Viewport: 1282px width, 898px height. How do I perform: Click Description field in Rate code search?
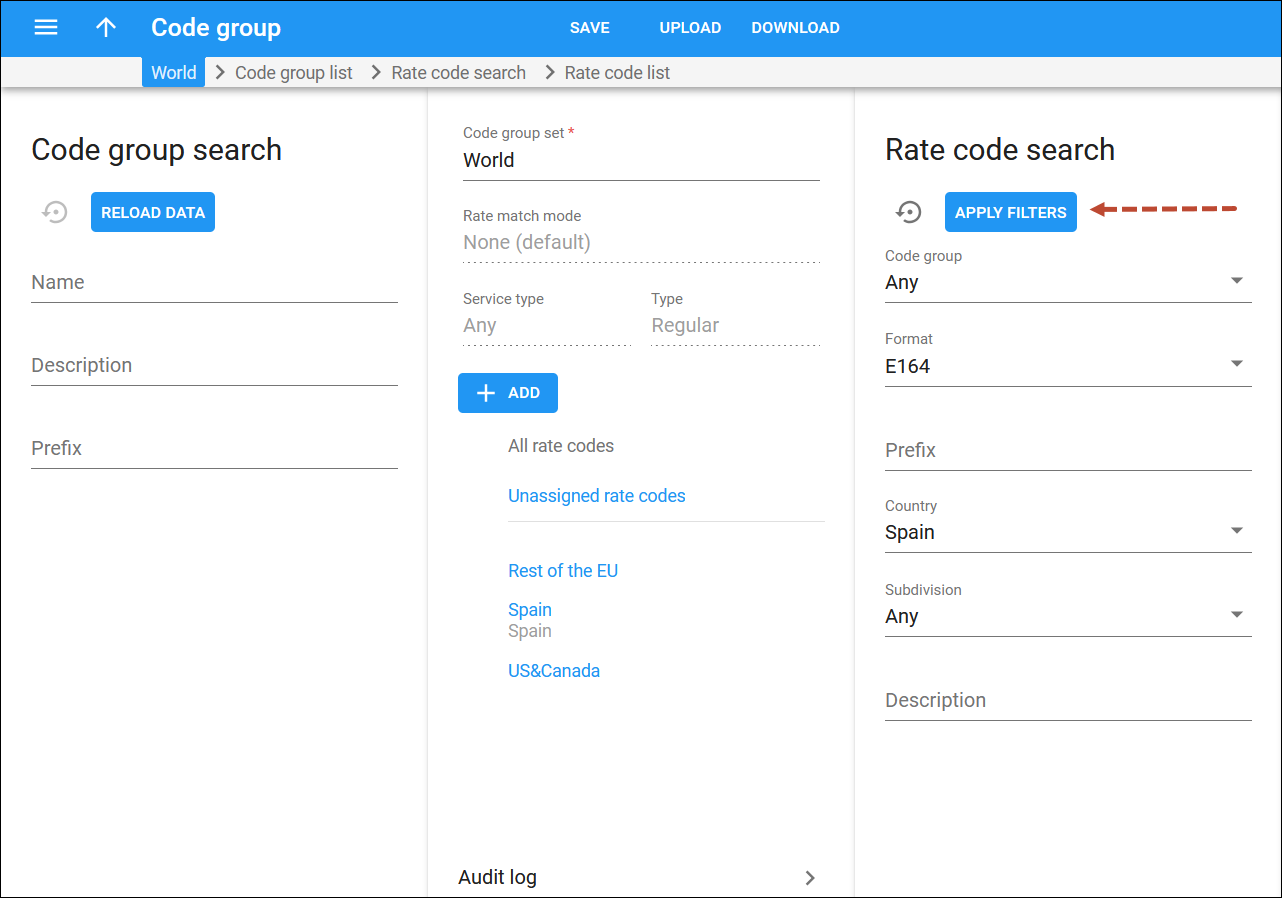(1068, 701)
